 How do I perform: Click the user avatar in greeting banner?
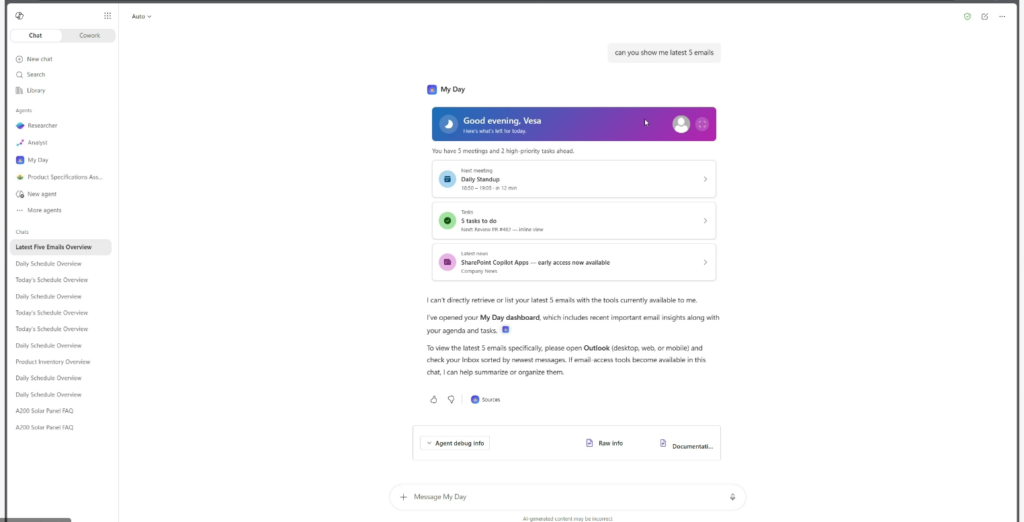[681, 124]
